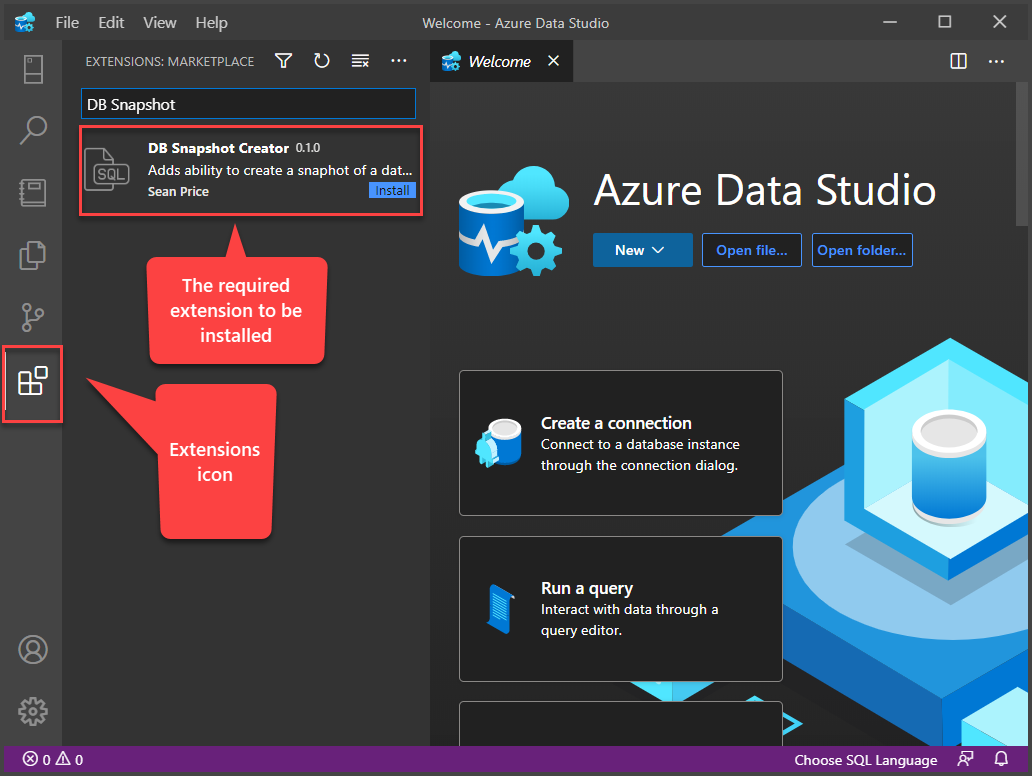This screenshot has width=1032, height=776.
Task: Open the Accounts icon
Action: coord(32,650)
